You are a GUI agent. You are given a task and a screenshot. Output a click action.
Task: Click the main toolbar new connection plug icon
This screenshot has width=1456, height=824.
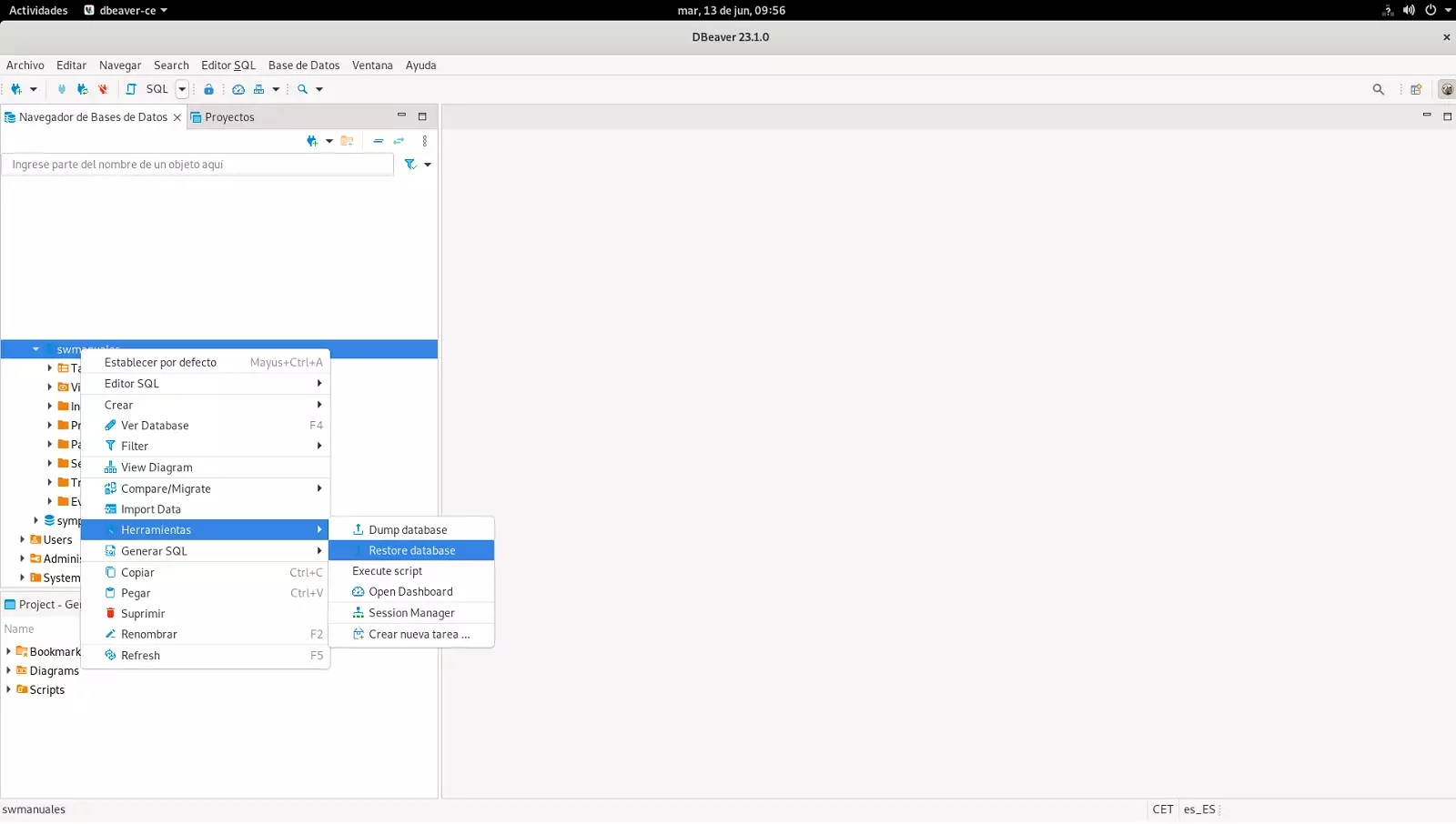[16, 89]
